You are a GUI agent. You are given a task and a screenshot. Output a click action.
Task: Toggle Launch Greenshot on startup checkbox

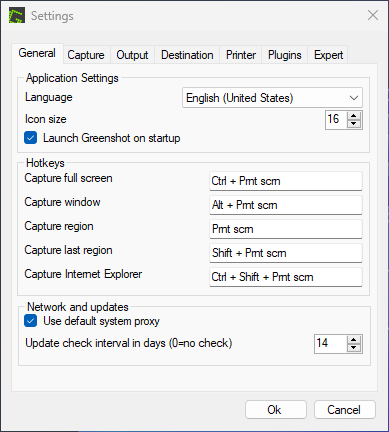[x=30, y=138]
